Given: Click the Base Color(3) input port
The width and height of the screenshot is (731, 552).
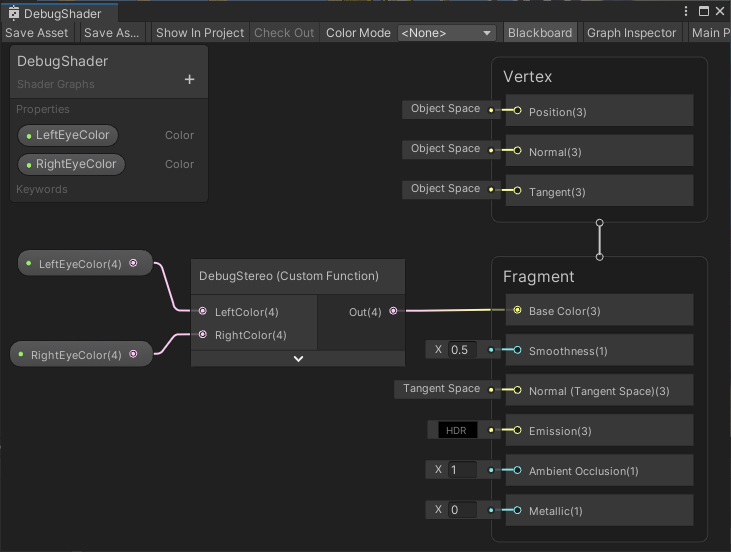Looking at the screenshot, I should (517, 311).
